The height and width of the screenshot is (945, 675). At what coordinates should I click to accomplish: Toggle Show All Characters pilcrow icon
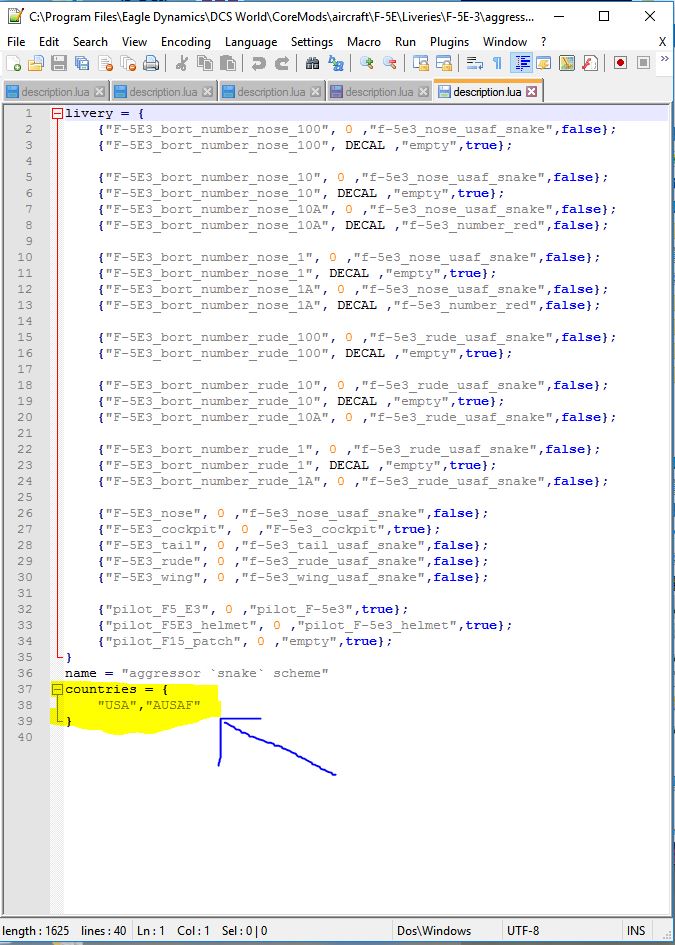497,63
